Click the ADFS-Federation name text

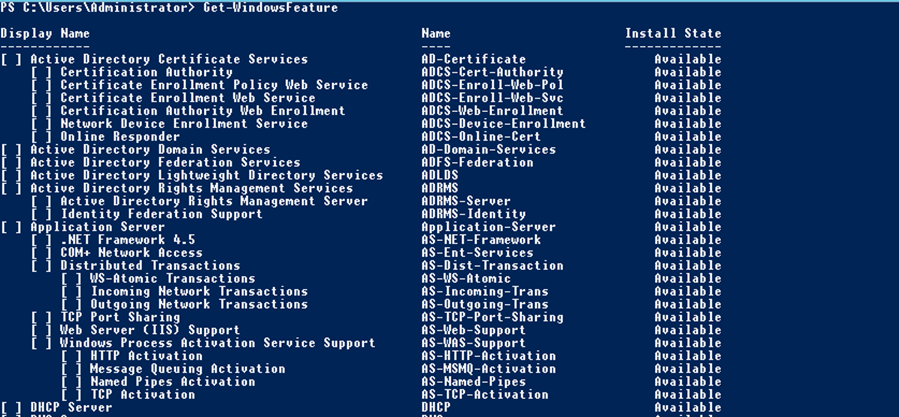click(477, 162)
